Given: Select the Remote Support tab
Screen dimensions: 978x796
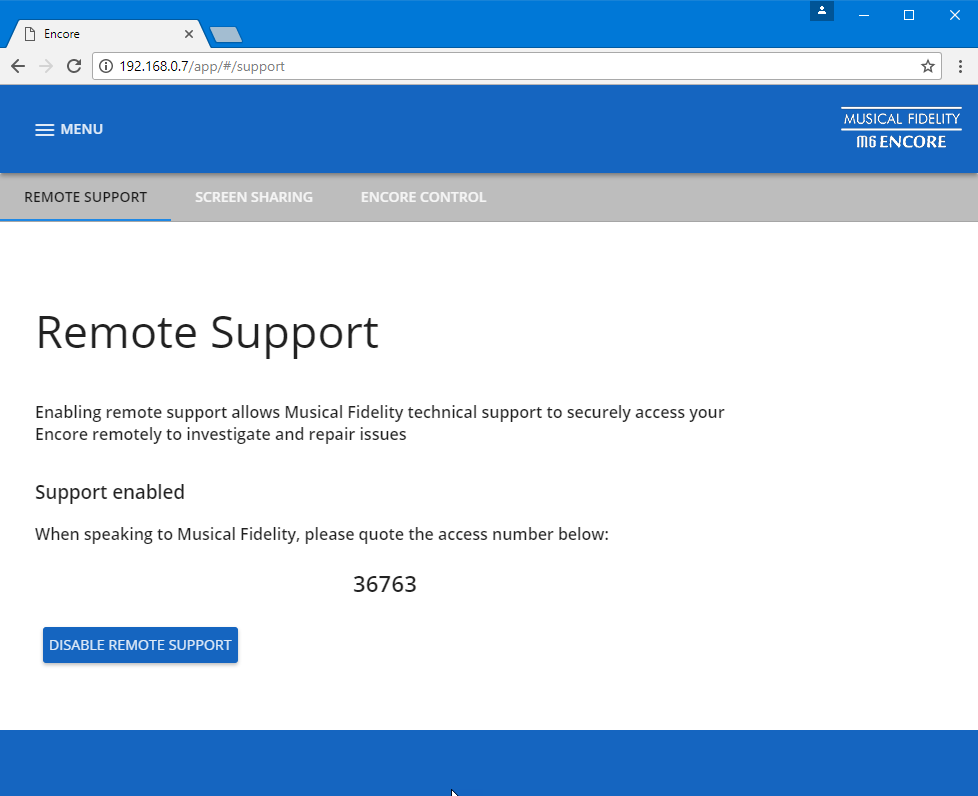Looking at the screenshot, I should click(85, 197).
